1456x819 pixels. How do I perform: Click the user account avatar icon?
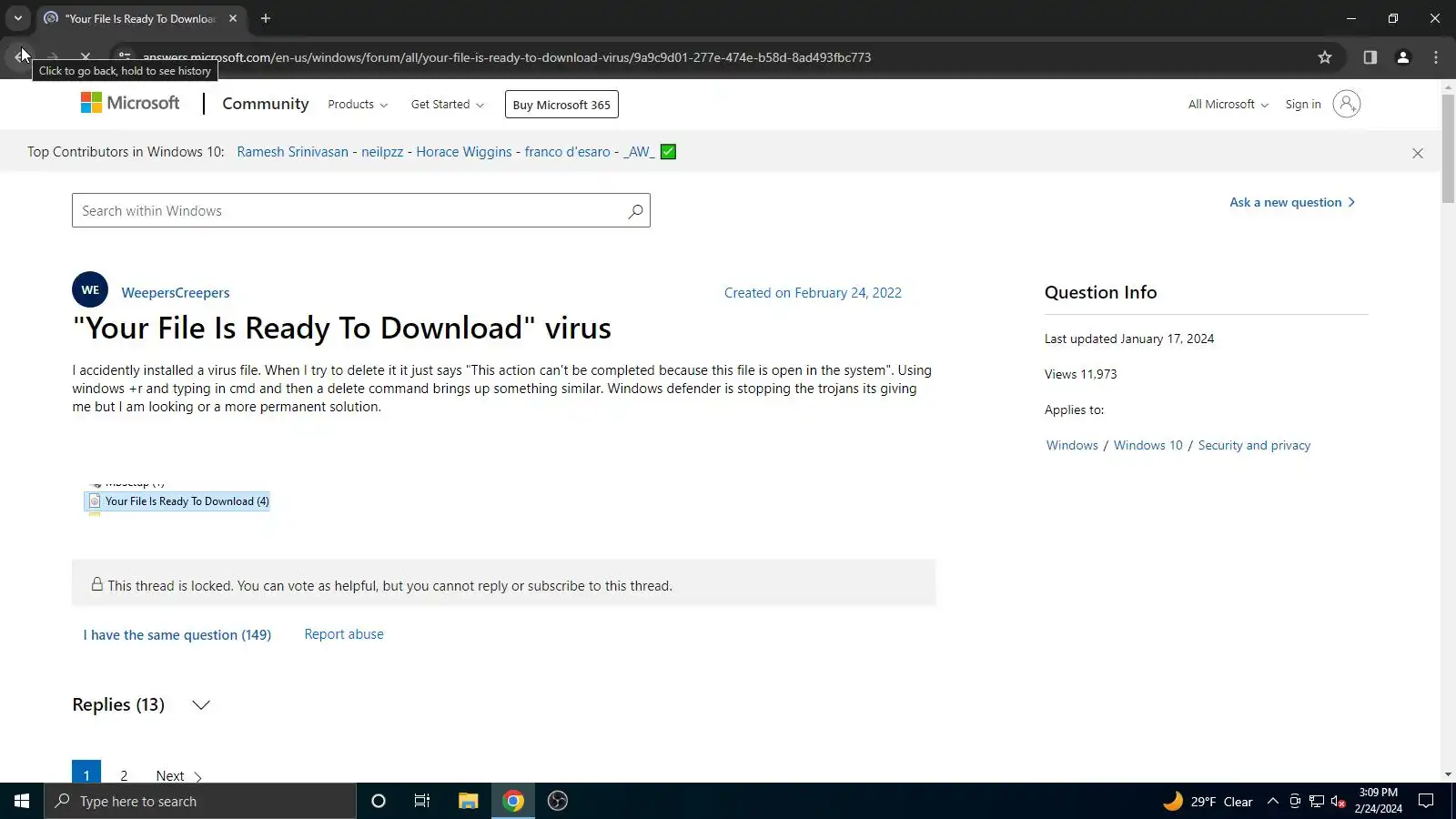click(1347, 104)
